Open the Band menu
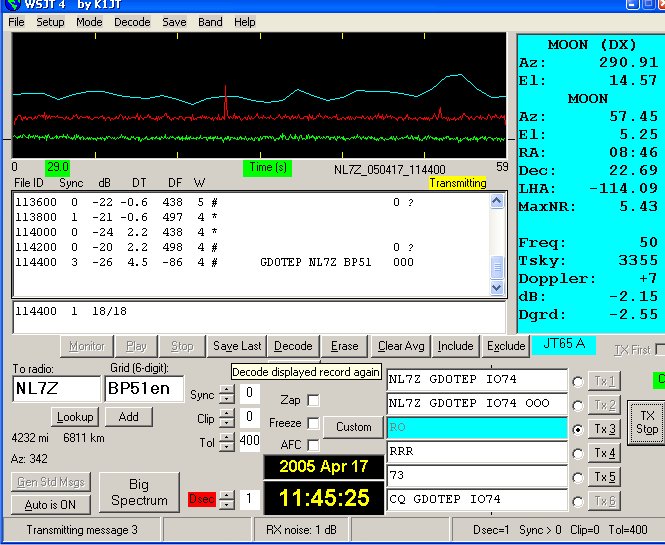This screenshot has width=665, height=545. point(210,22)
